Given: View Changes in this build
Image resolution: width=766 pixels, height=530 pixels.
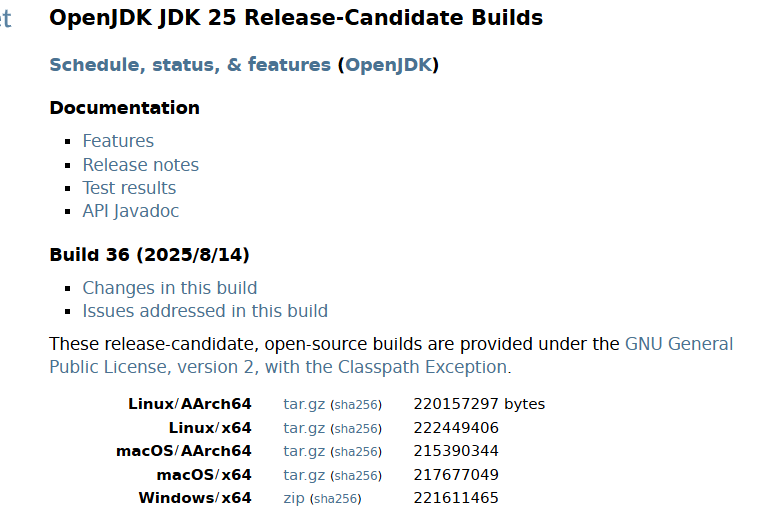Looking at the screenshot, I should coord(170,288).
